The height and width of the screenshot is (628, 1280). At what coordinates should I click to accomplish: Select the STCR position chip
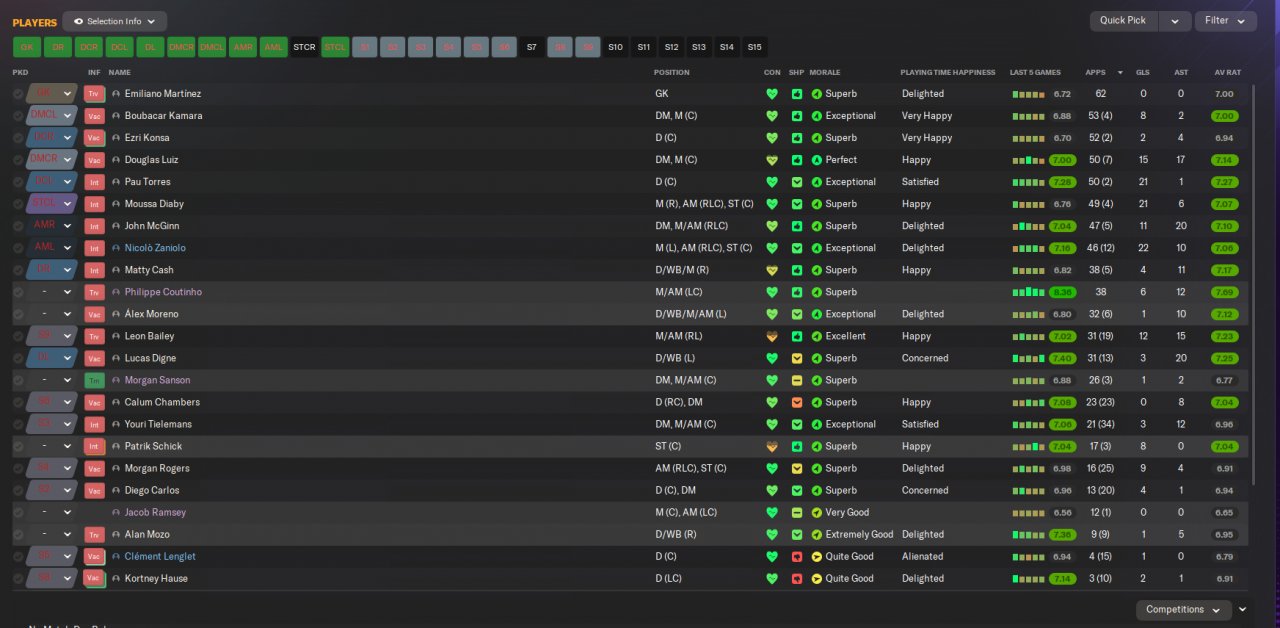point(304,47)
